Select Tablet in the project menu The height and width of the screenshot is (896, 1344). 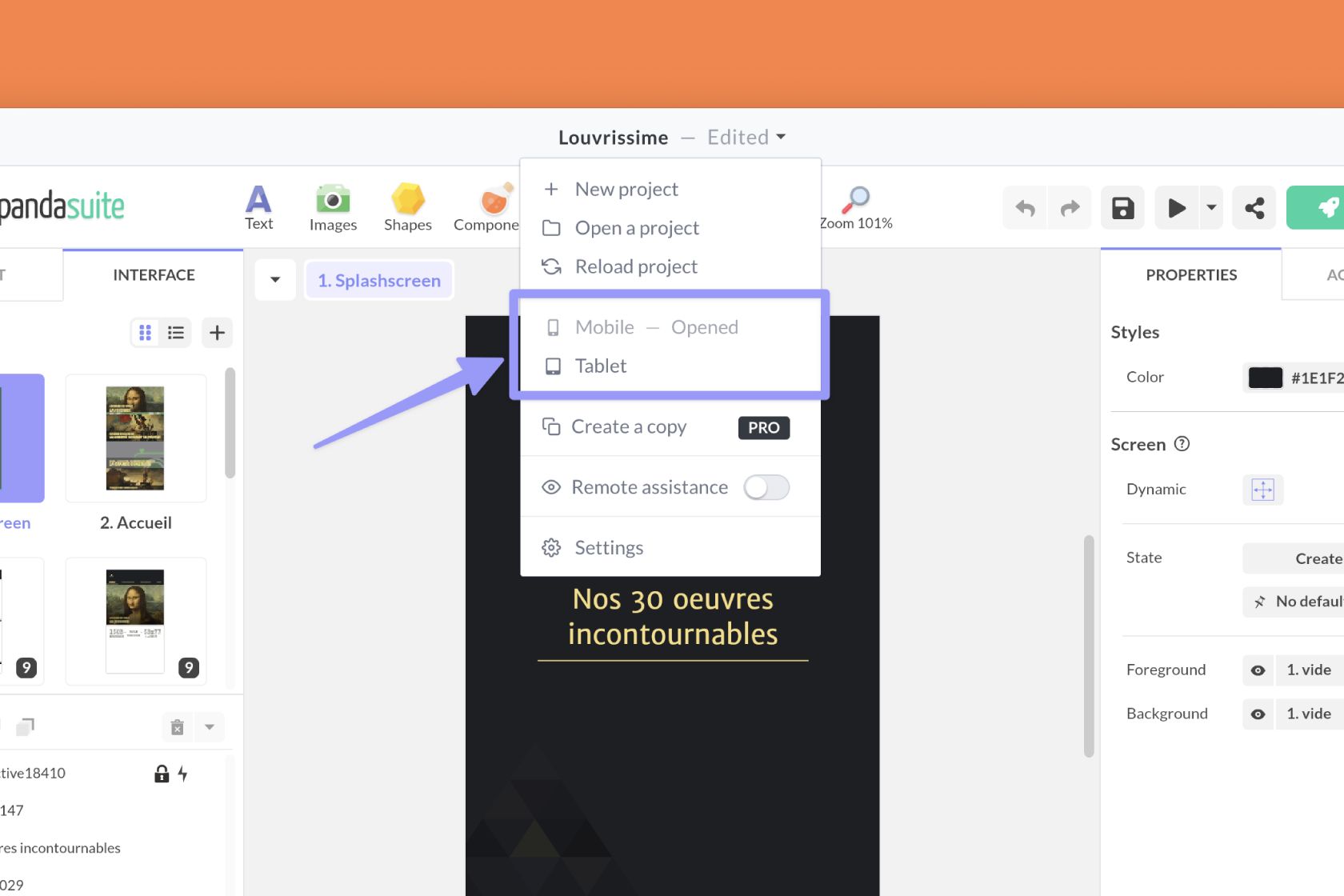pyautogui.click(x=600, y=366)
